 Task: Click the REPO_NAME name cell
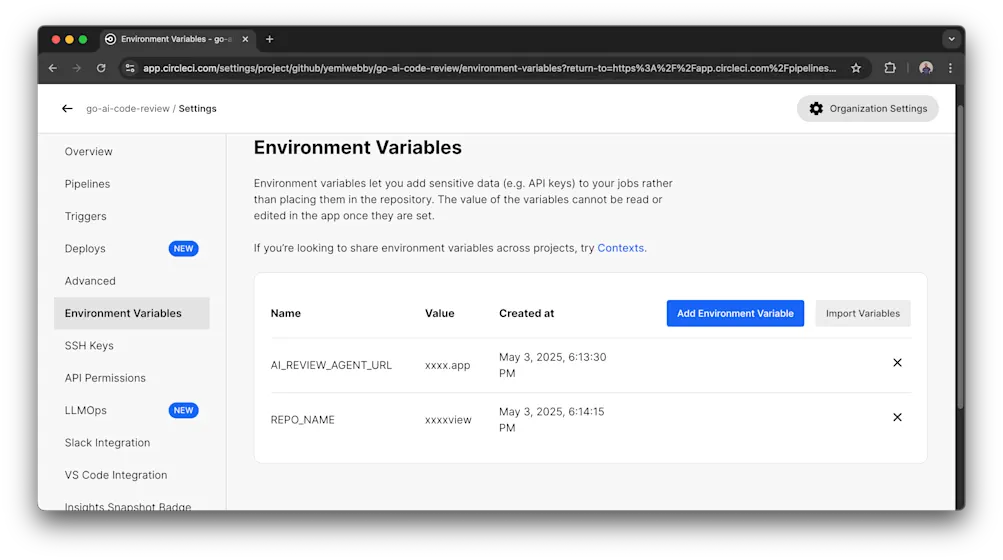(x=303, y=420)
